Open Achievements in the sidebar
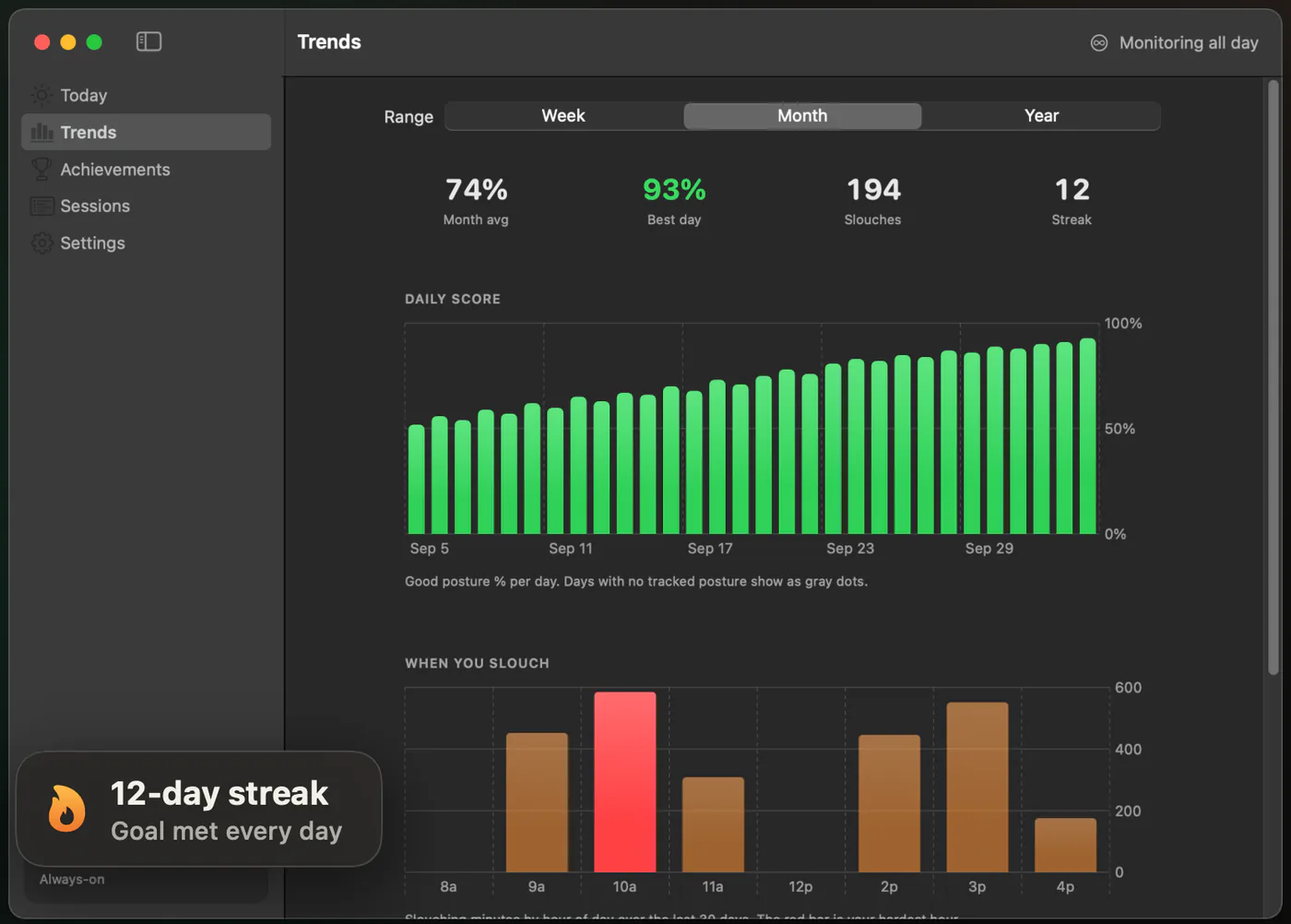Screen dimensions: 1291x924 [x=146, y=169]
